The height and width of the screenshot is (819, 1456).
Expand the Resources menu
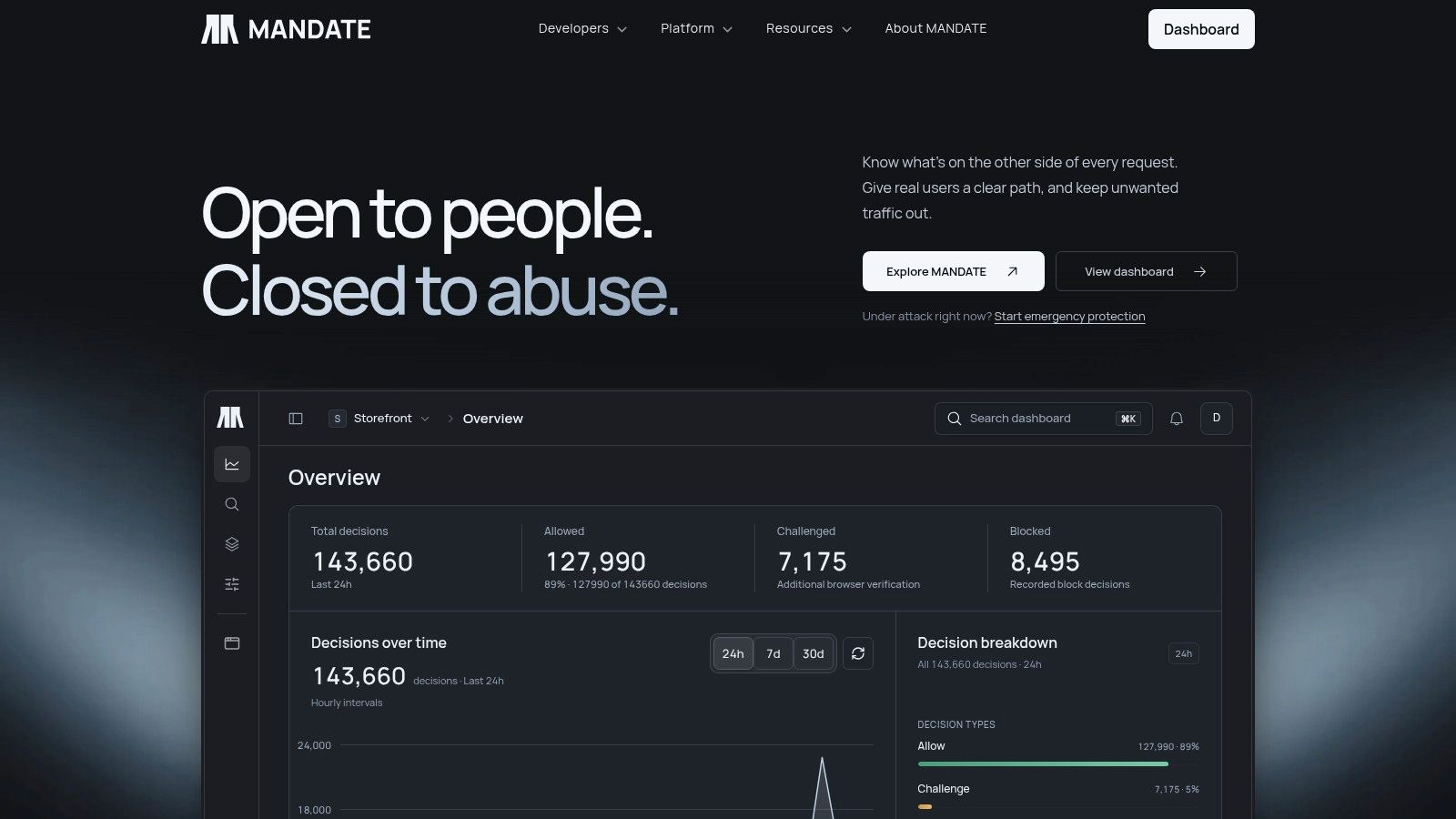(808, 29)
